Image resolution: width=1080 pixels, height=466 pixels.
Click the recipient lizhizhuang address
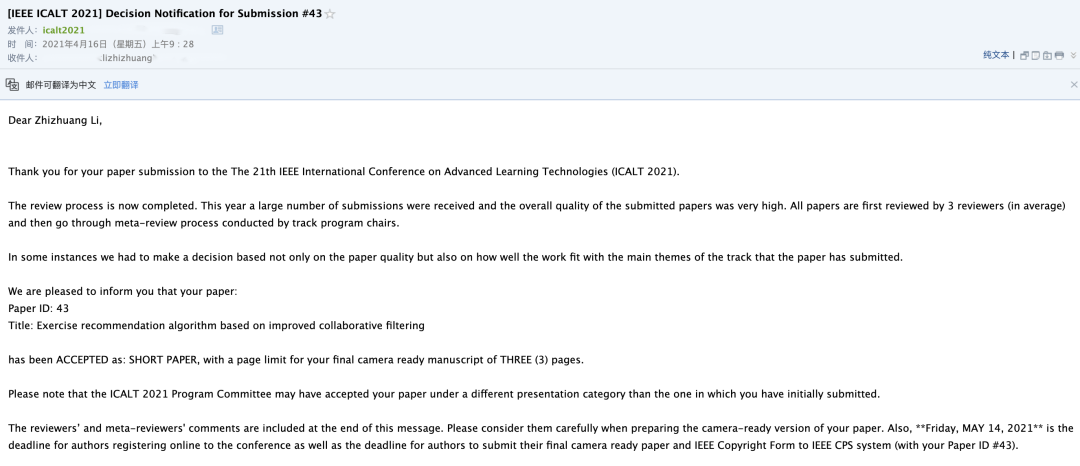pyautogui.click(x=126, y=59)
